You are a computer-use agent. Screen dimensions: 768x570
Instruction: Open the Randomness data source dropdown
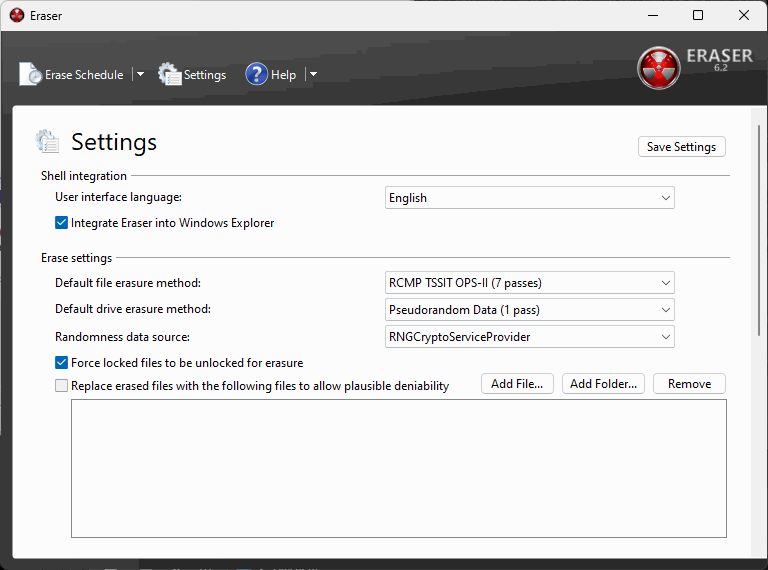pyautogui.click(x=529, y=337)
